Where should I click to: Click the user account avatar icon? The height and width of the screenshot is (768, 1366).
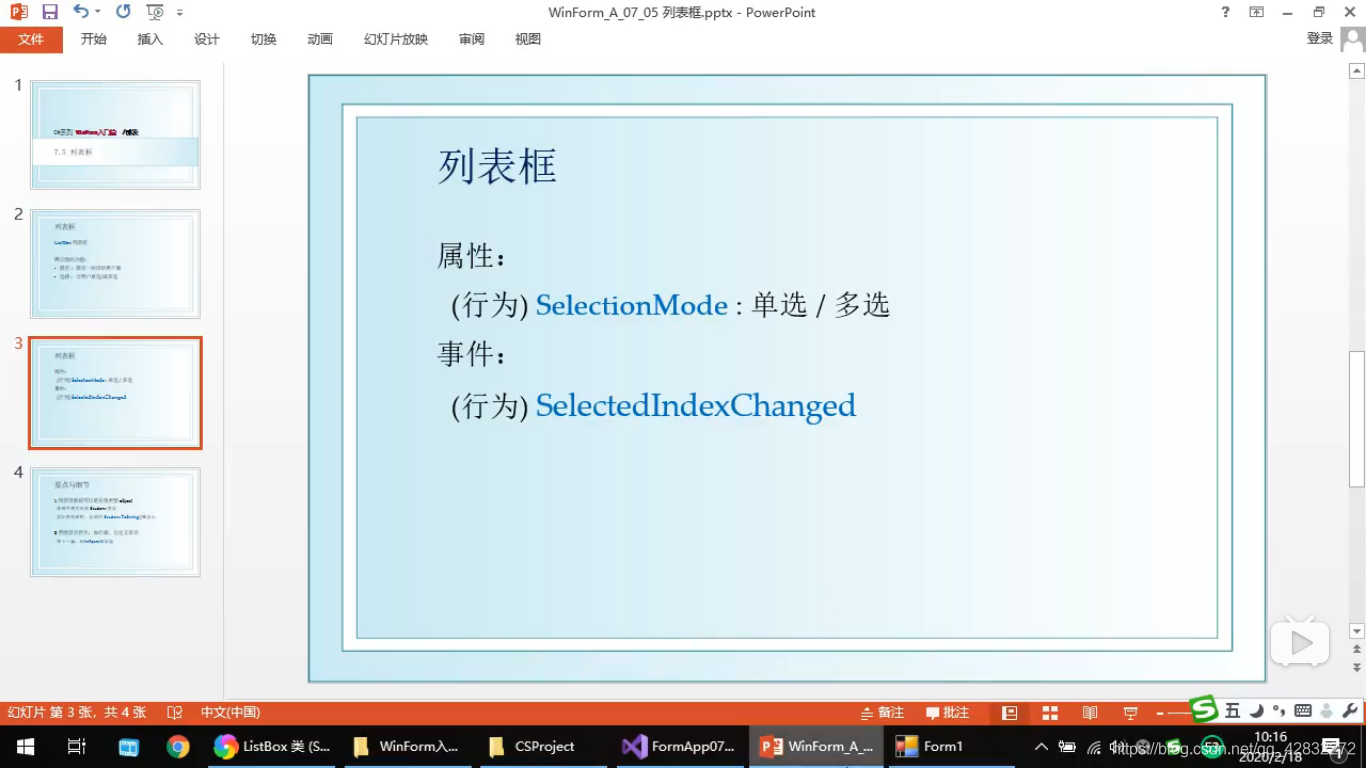click(1353, 39)
